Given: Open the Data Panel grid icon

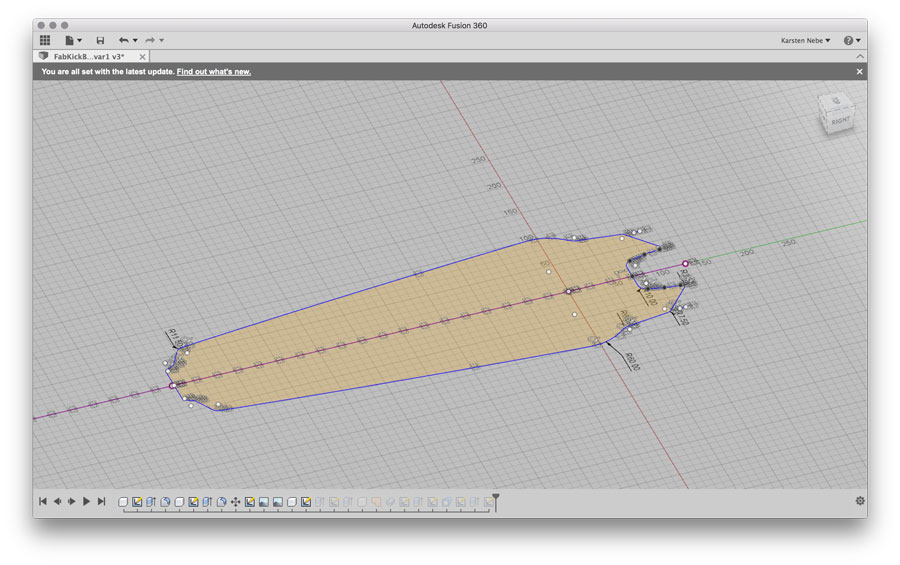Looking at the screenshot, I should 45,40.
